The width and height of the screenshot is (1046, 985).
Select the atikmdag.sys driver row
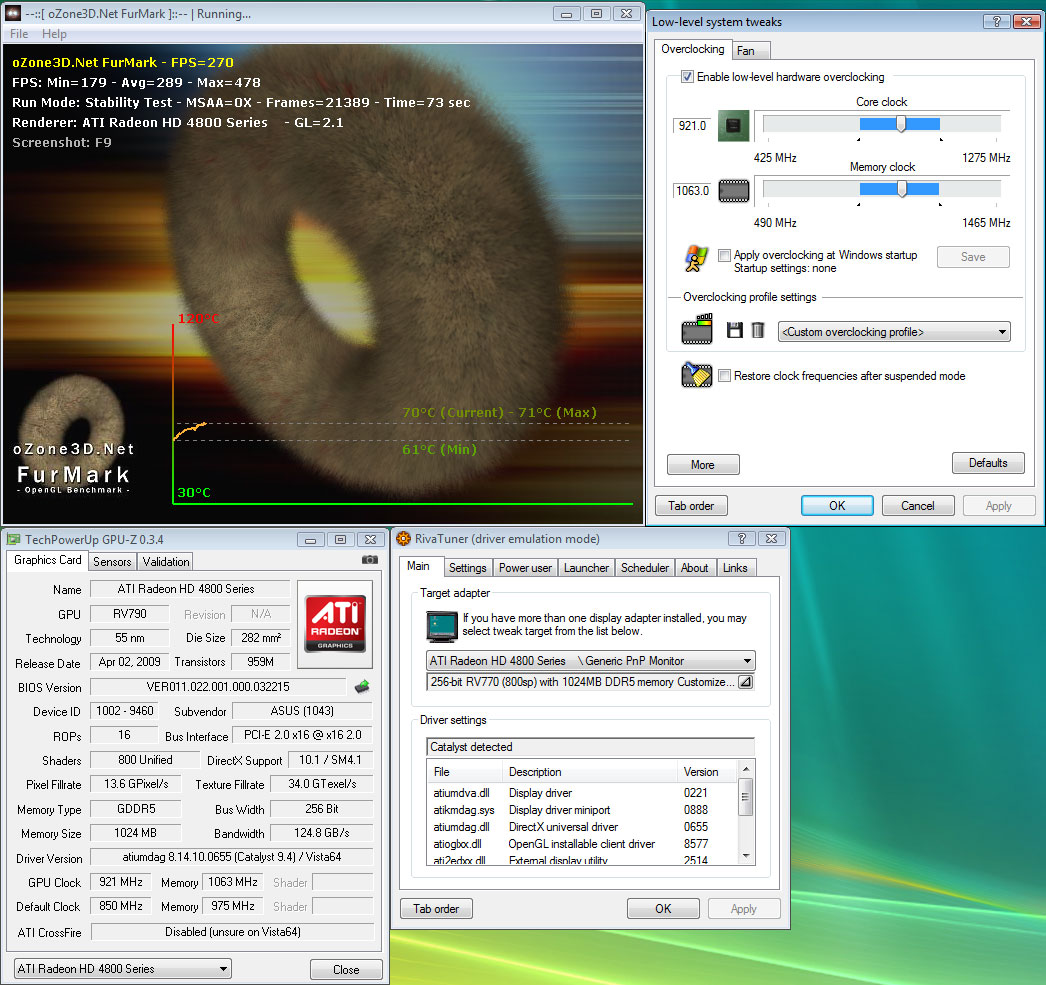click(x=582, y=810)
